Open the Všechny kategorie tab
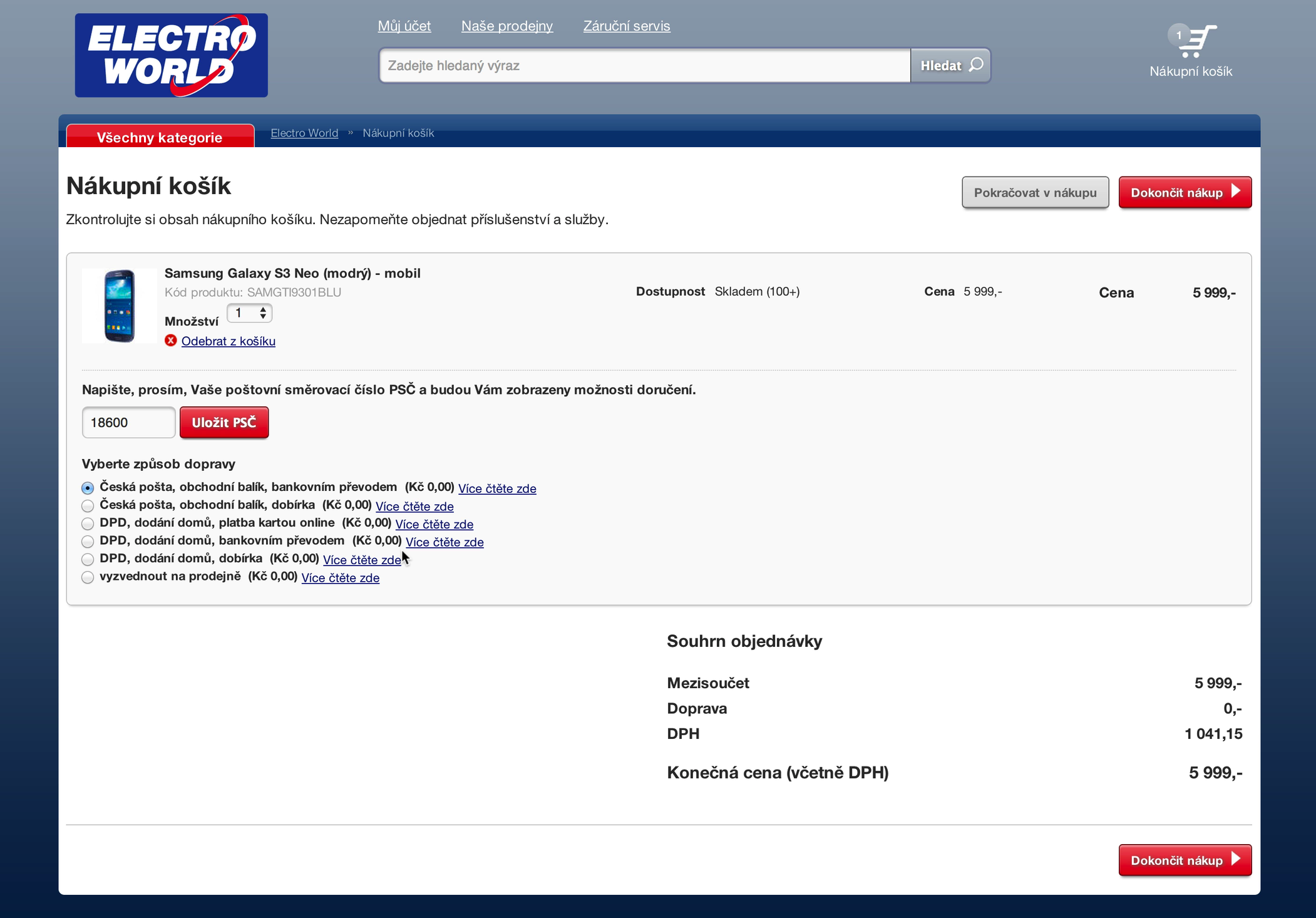This screenshot has width=1316, height=918. click(x=160, y=136)
